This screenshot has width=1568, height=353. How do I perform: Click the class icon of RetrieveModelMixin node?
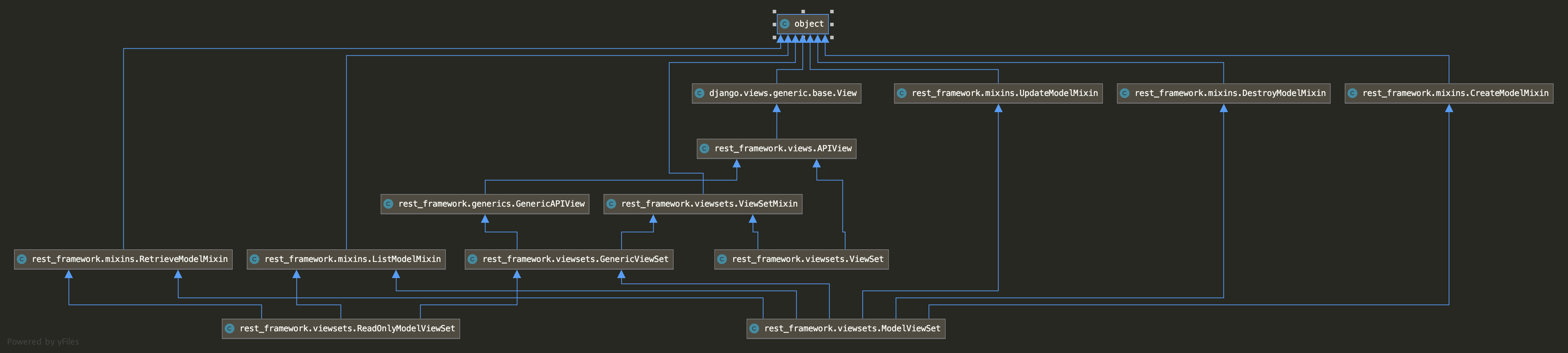coord(22,259)
